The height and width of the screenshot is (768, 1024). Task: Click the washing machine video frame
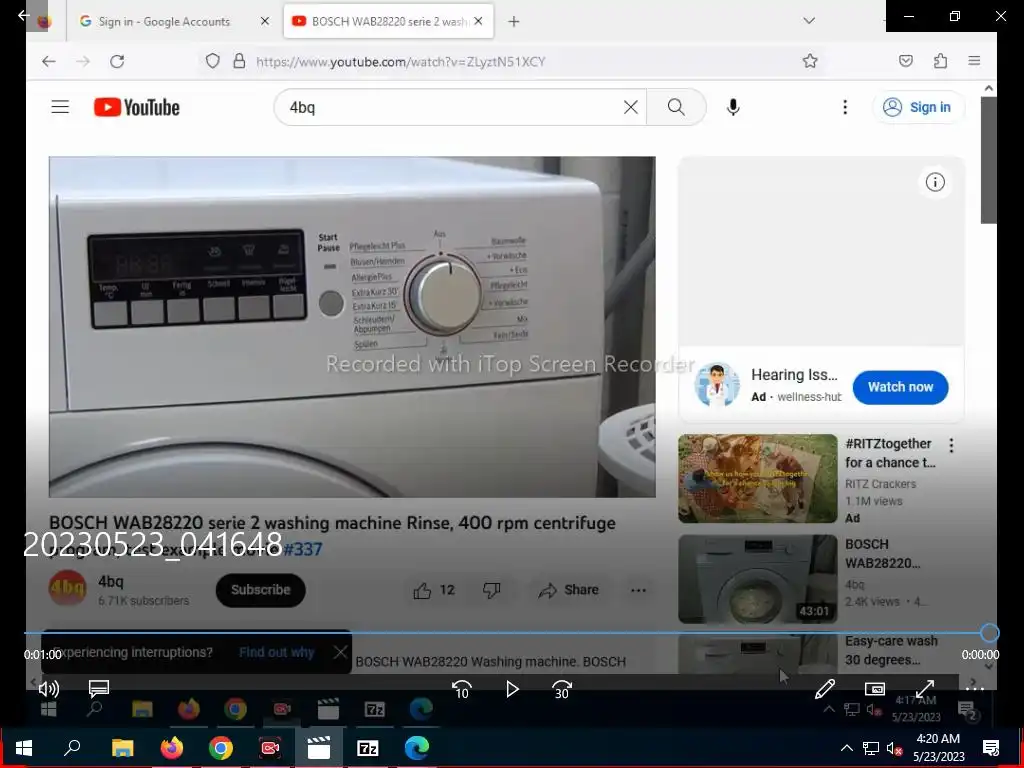(x=352, y=327)
